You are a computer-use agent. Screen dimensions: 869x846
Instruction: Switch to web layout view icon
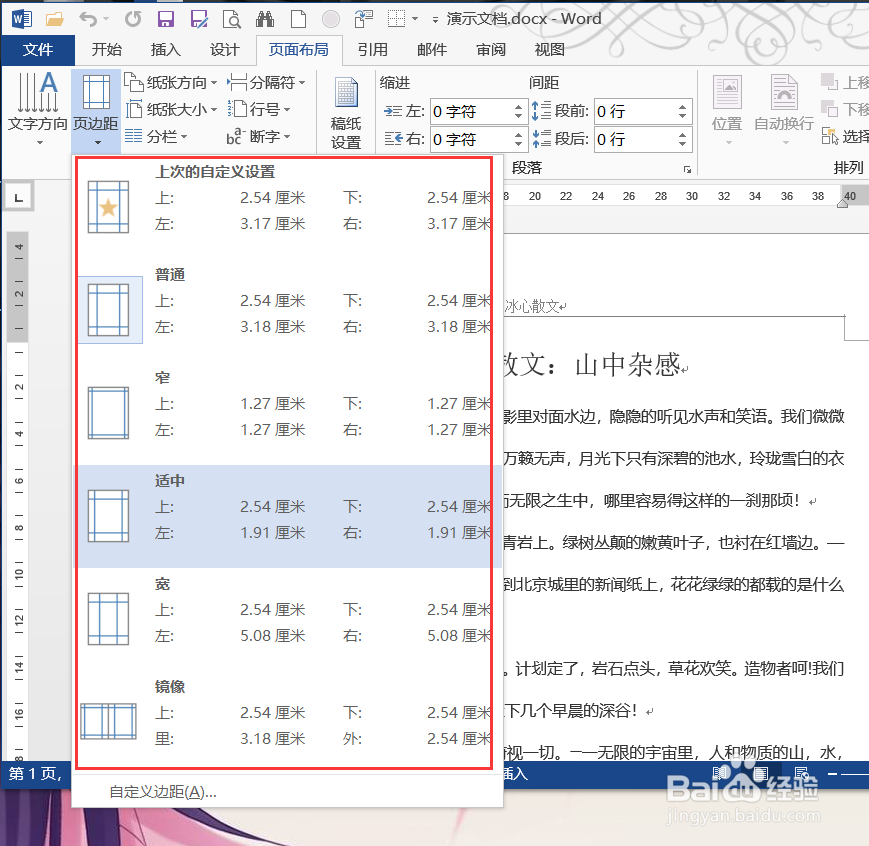coord(801,773)
